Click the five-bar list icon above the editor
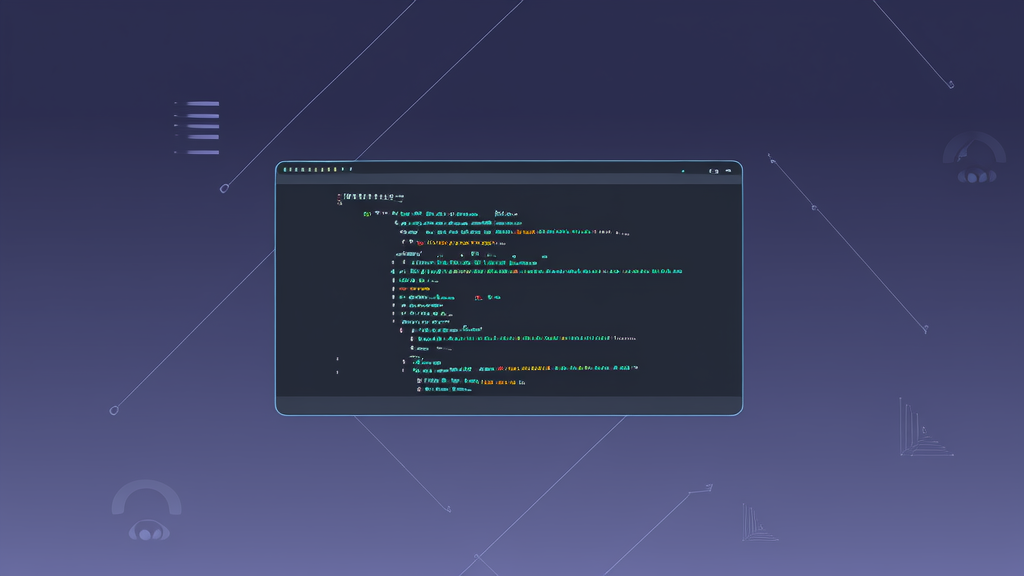1024x576 pixels. [x=198, y=127]
